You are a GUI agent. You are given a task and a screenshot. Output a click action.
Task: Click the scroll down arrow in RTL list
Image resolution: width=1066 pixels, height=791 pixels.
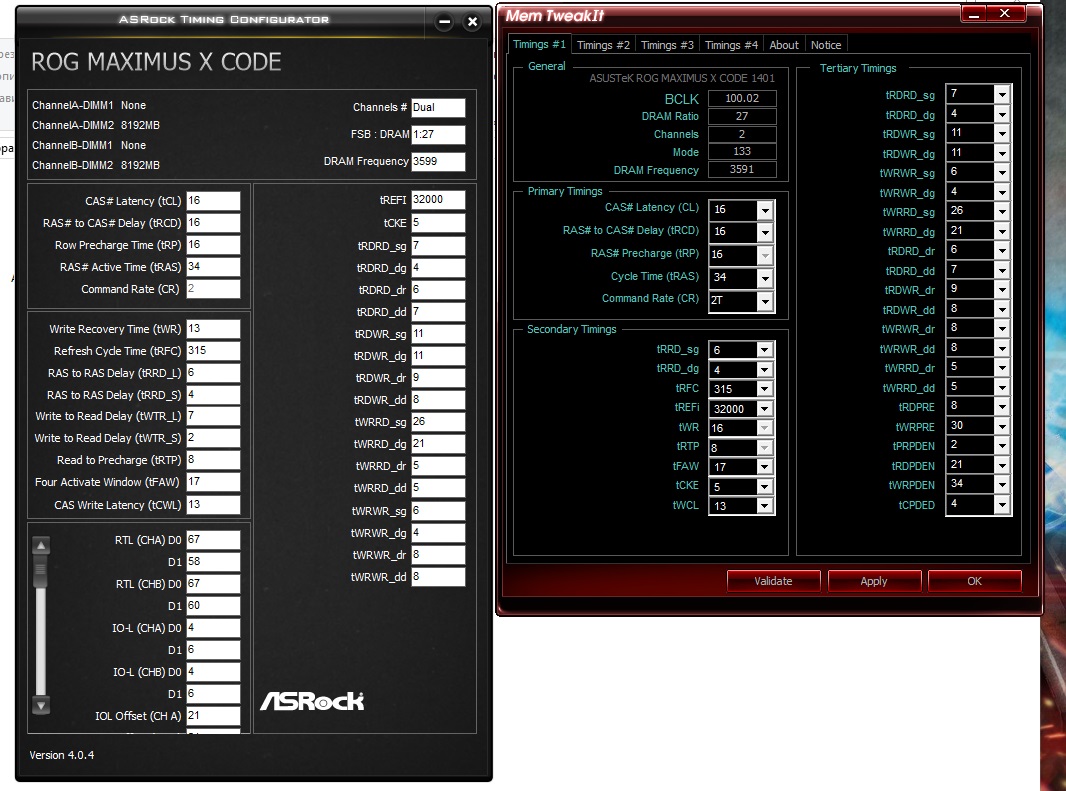point(41,705)
